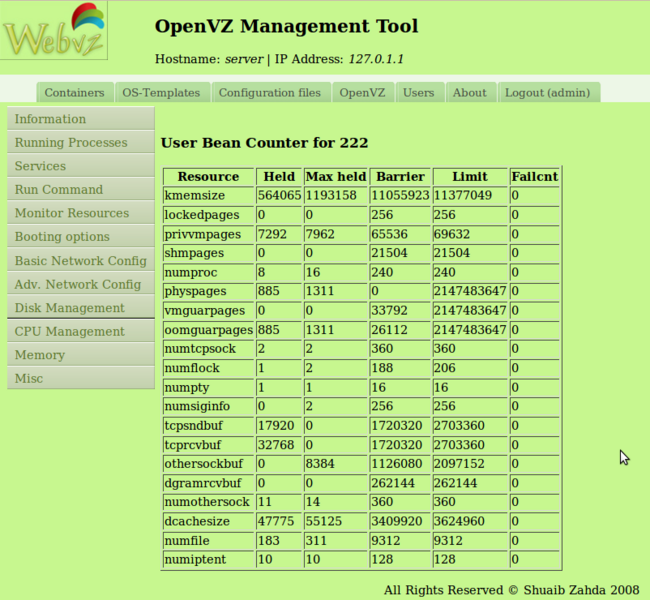Click the Barrier column header
The image size is (650, 600).
pos(400,177)
